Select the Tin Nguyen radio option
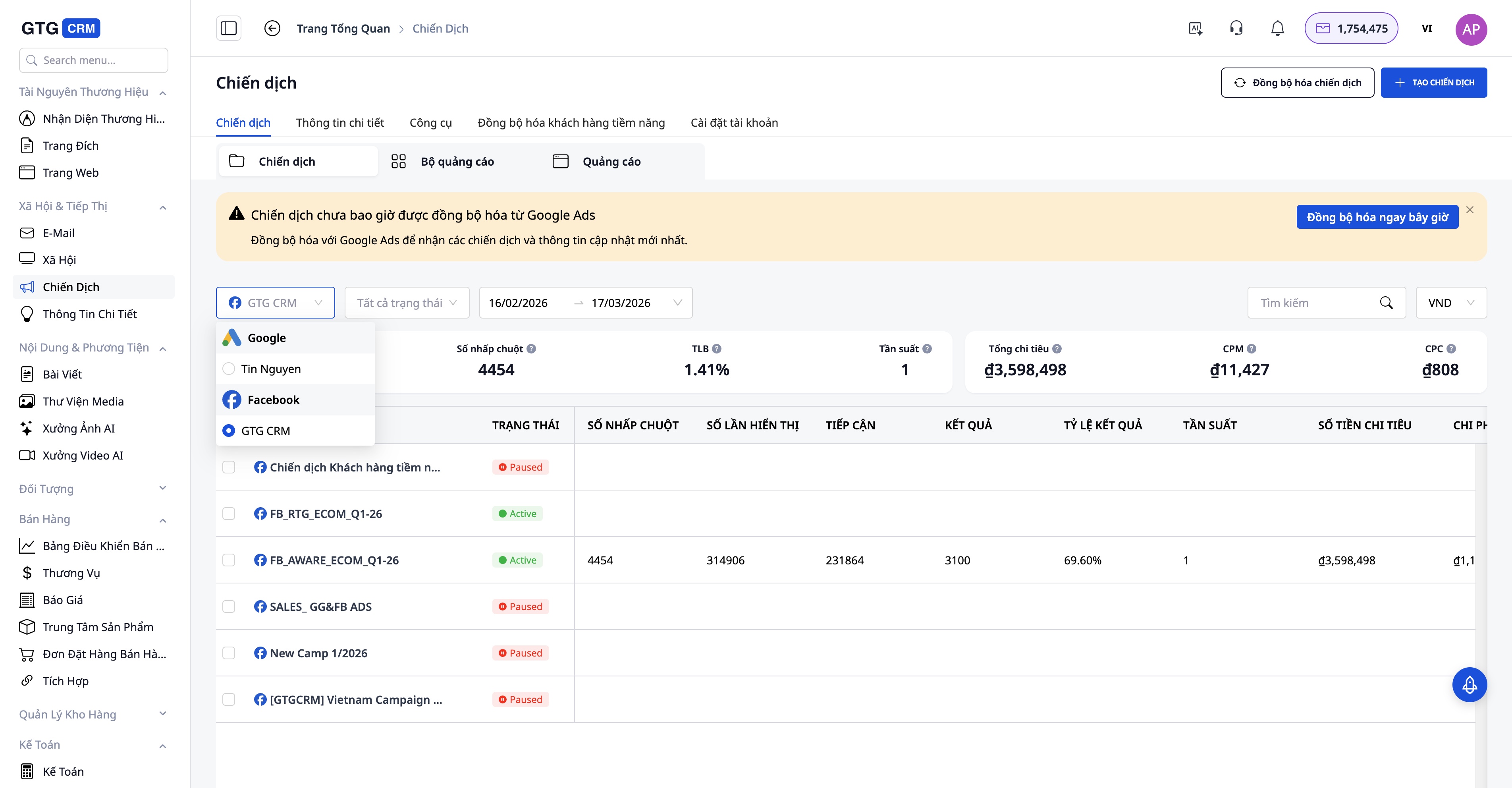This screenshot has width=1512, height=788. tap(229, 369)
